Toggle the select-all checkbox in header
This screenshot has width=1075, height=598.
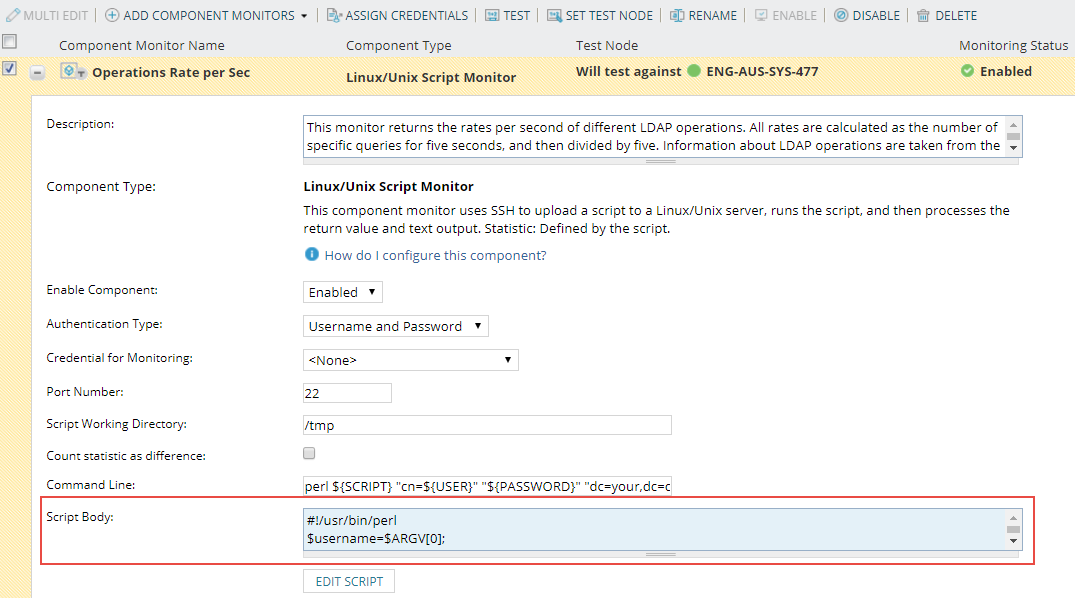[x=9, y=41]
